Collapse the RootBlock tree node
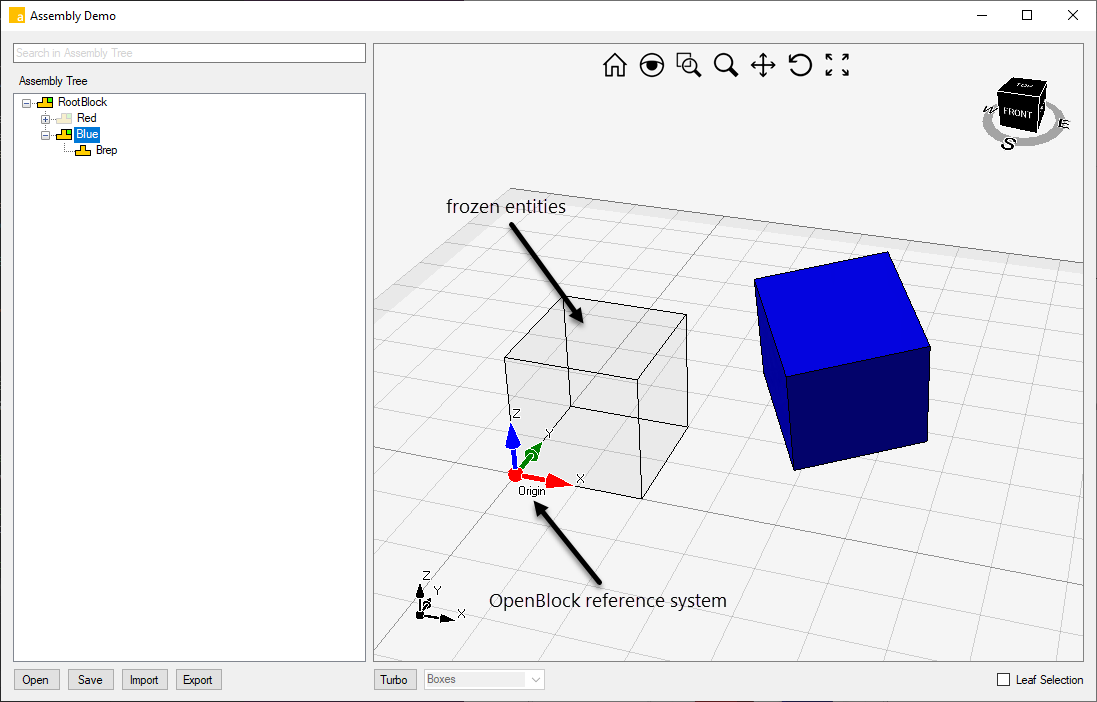The height and width of the screenshot is (702, 1097). click(x=25, y=101)
